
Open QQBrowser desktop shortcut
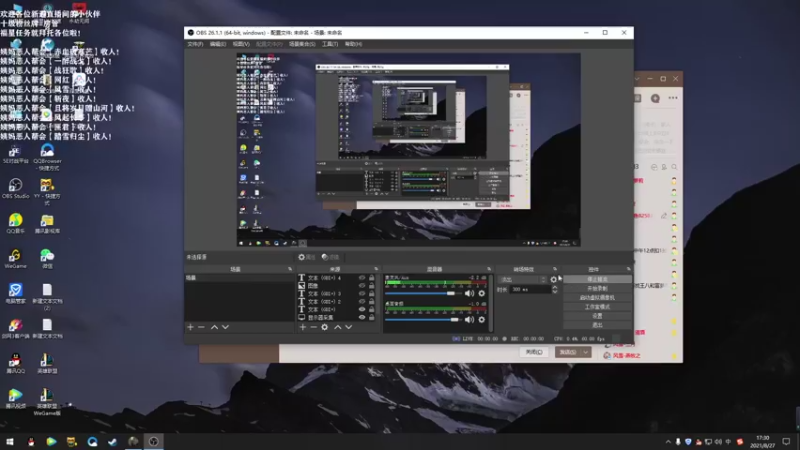tap(47, 157)
